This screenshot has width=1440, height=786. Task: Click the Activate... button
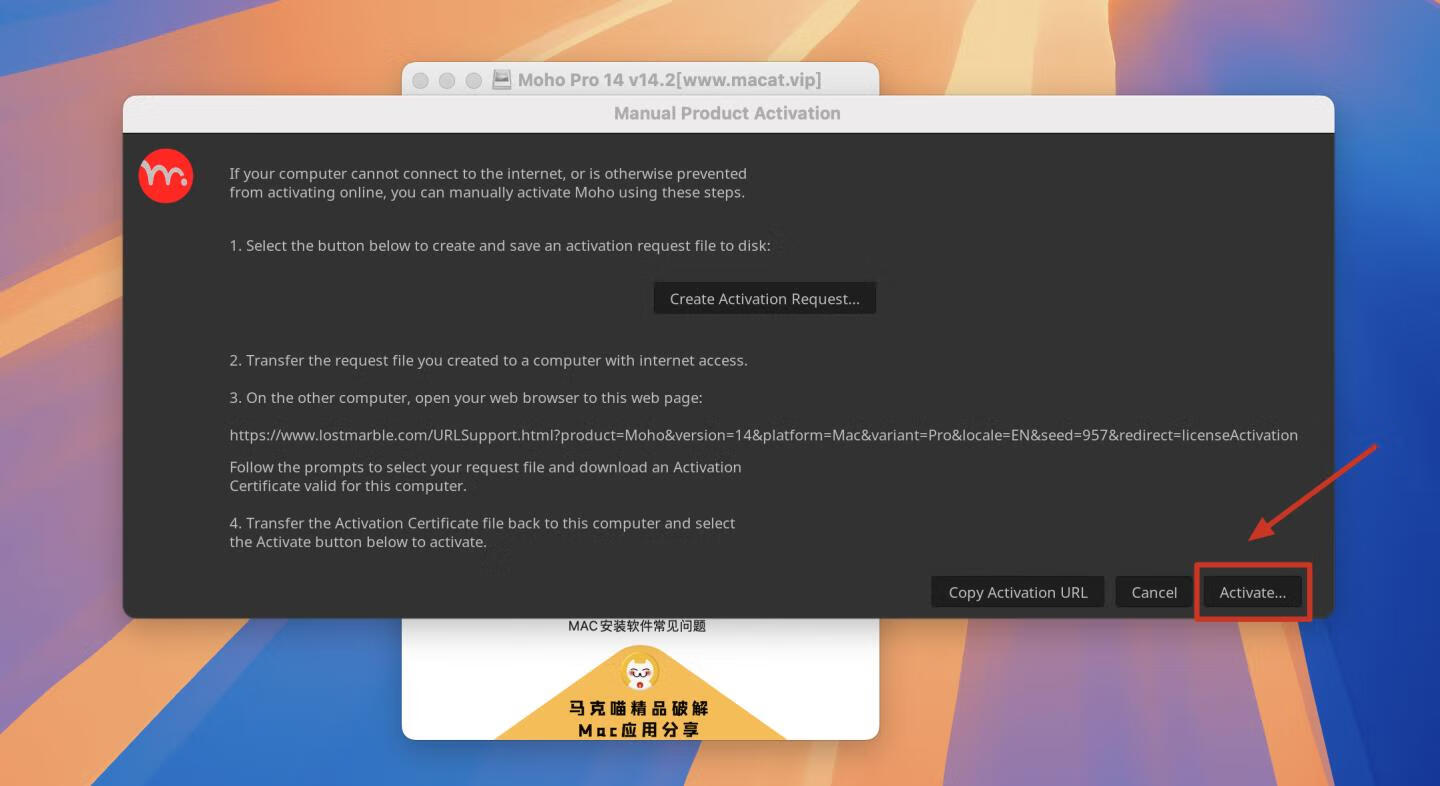[x=1252, y=592]
